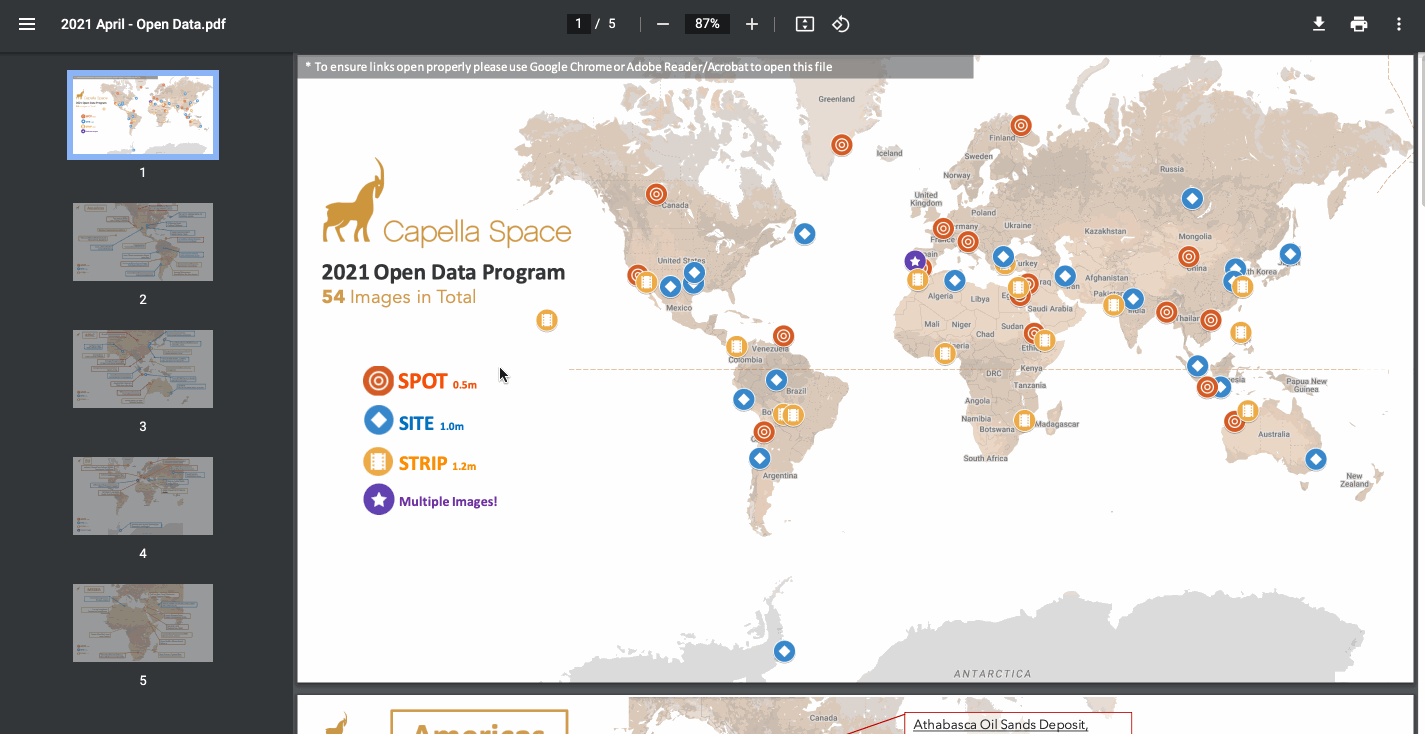Select page 1 thumbnail
The image size is (1425, 734).
[143, 115]
